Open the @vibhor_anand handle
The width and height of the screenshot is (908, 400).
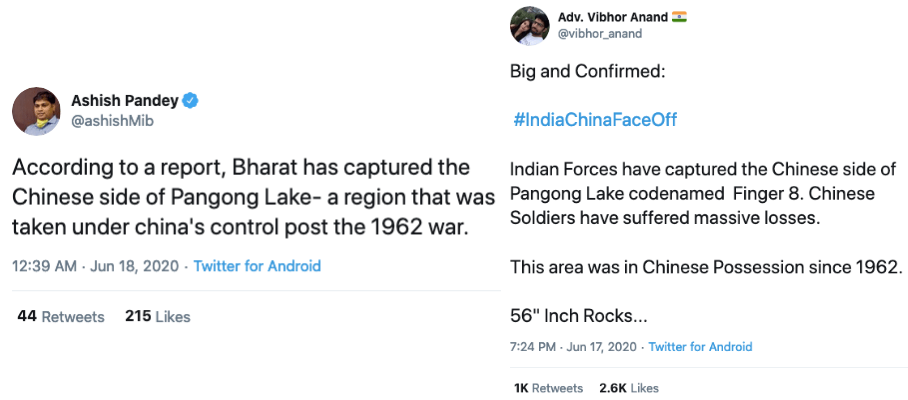click(600, 34)
